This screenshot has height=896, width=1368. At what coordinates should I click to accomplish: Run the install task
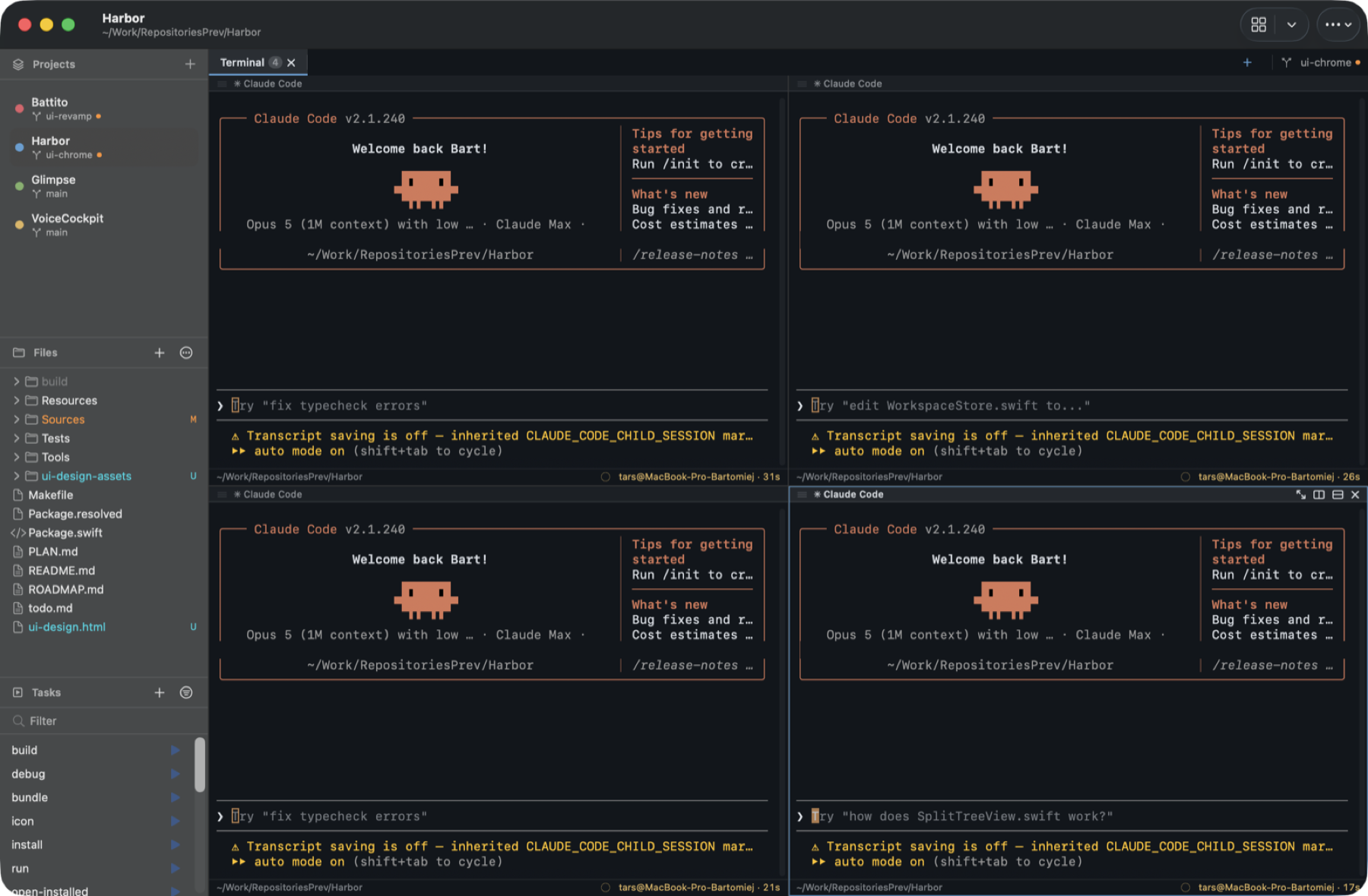[x=176, y=844]
